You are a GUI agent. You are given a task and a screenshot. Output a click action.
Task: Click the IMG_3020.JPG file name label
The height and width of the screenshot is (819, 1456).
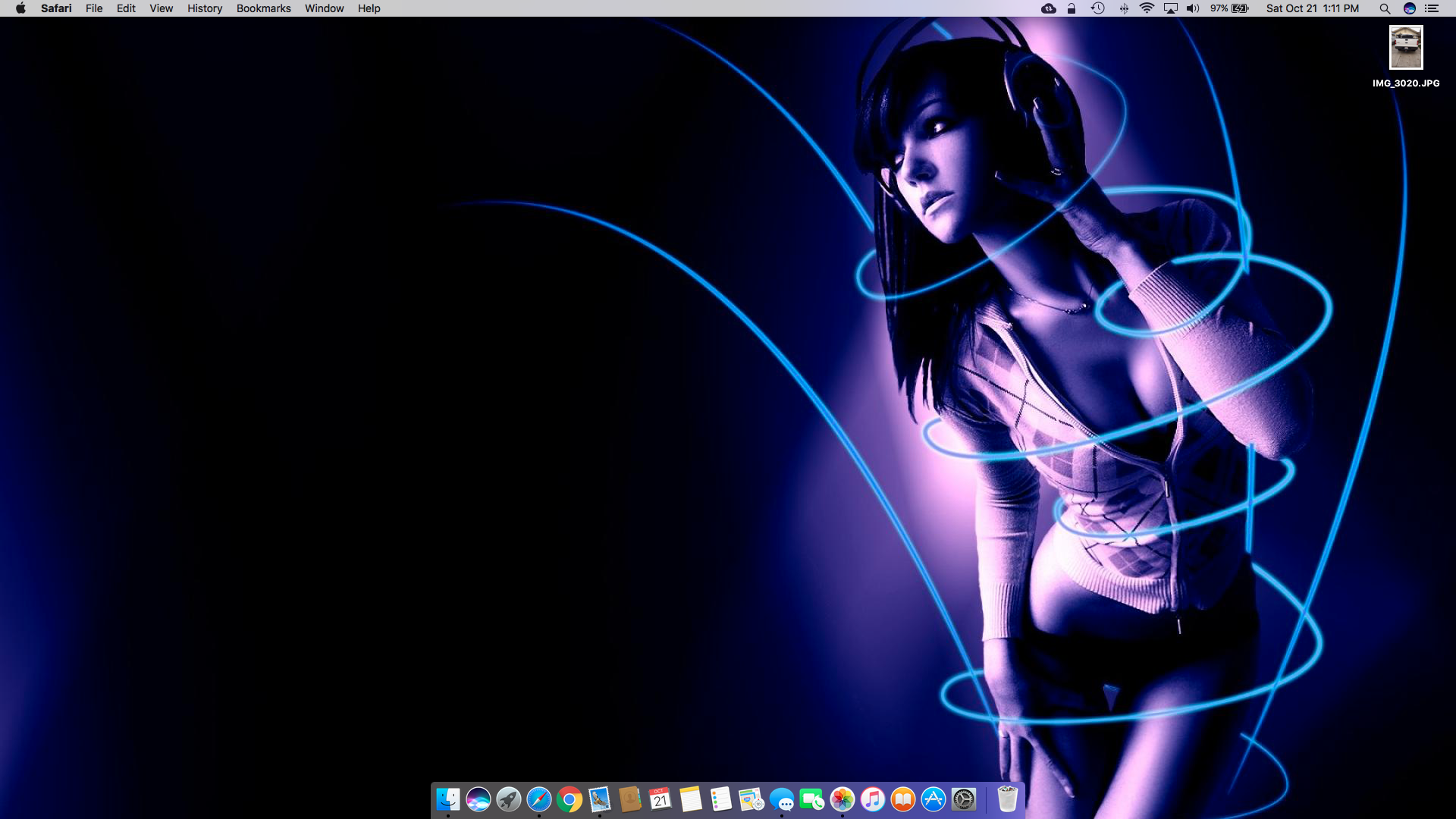1406,83
